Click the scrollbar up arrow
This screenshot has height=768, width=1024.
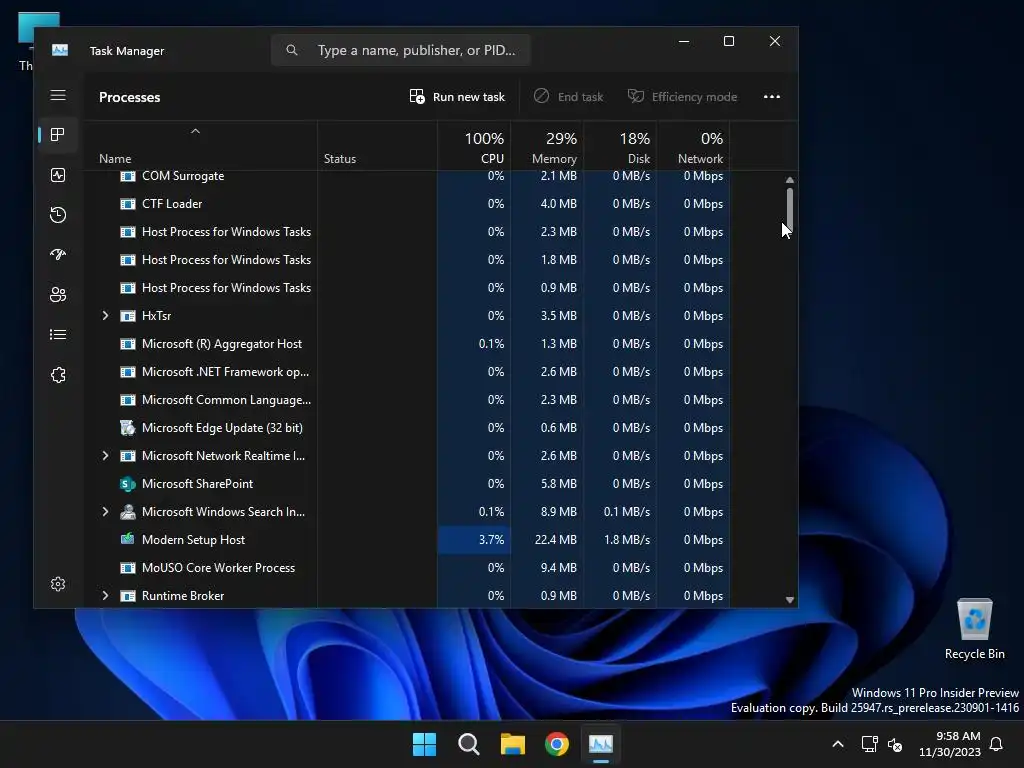click(790, 180)
